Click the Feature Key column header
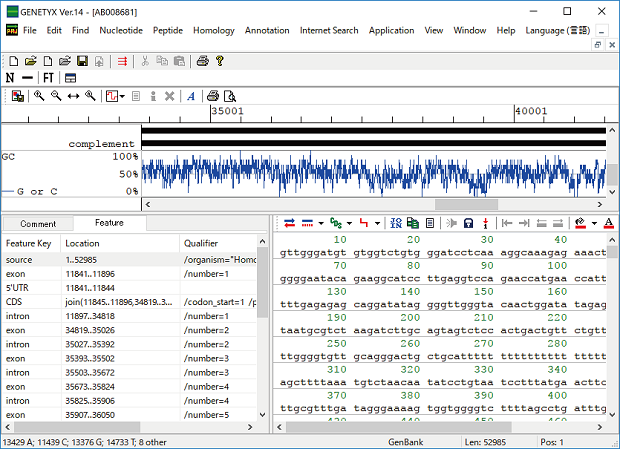620x449 pixels. coord(28,243)
